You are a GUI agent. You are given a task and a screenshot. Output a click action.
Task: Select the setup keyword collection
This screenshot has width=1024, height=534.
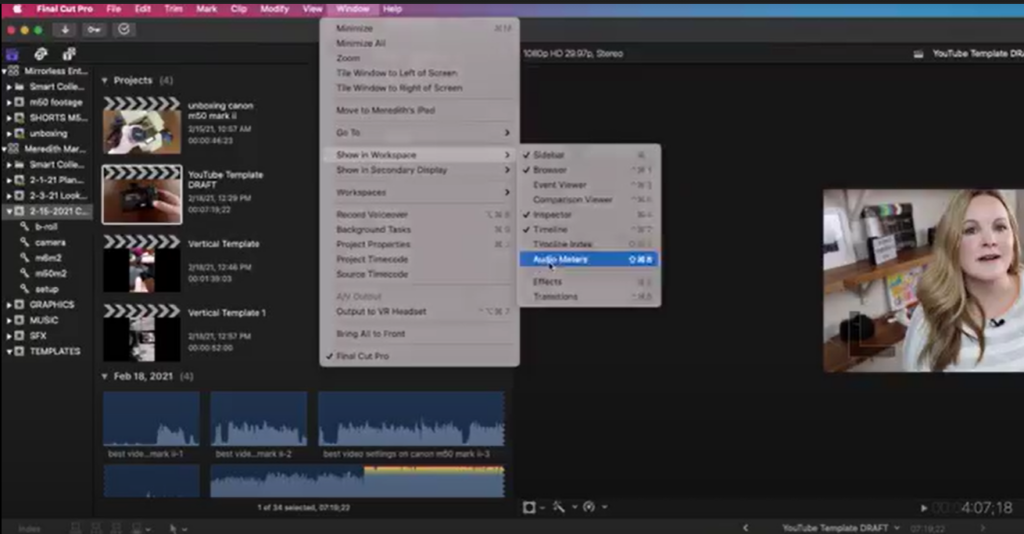[x=47, y=289]
